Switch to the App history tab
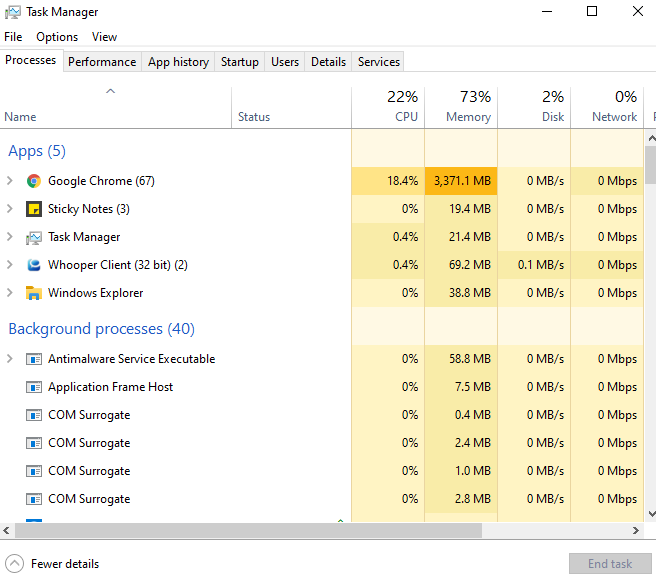Screen dimensions: 656x582 (x=178, y=62)
